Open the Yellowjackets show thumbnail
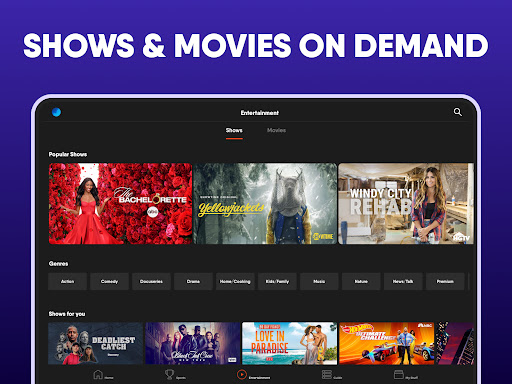 (x=265, y=204)
